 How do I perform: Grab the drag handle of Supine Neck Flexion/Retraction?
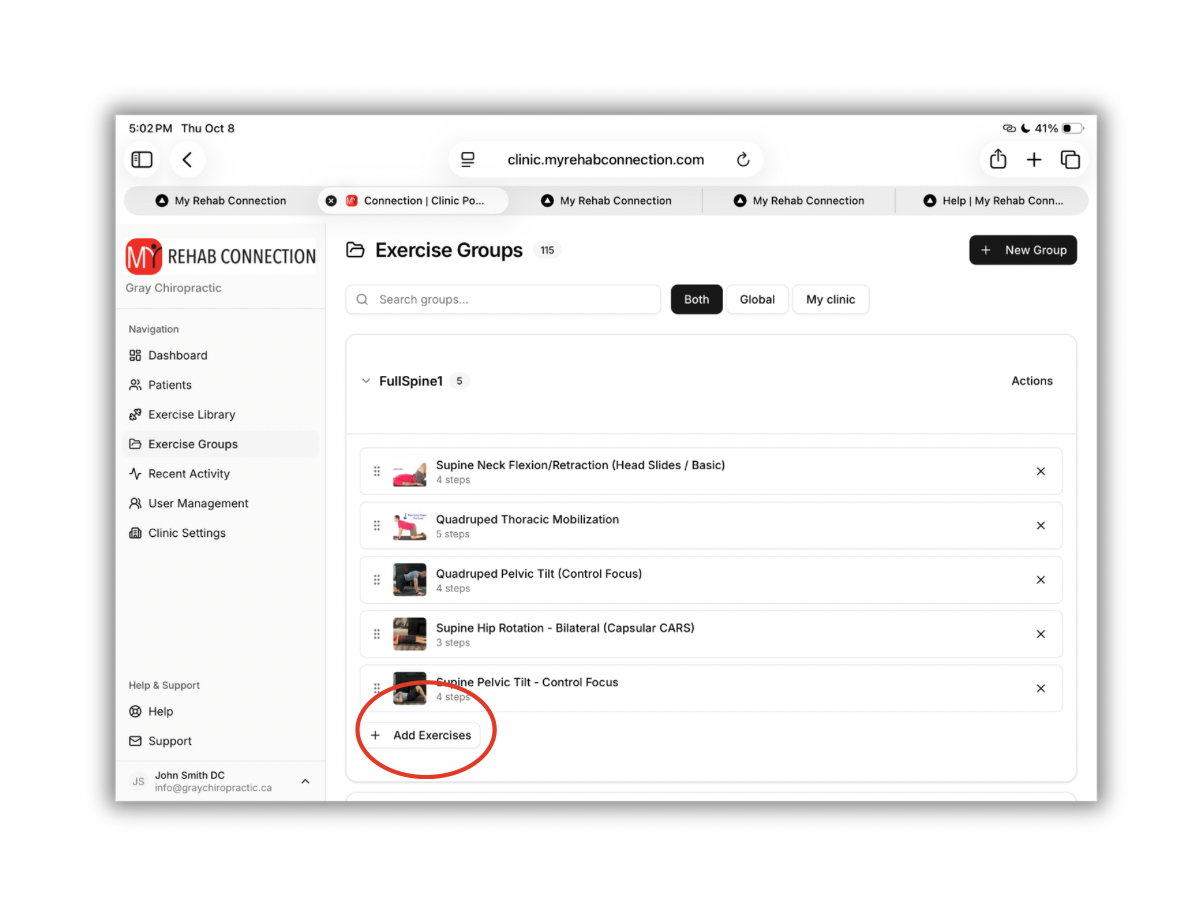[377, 471]
